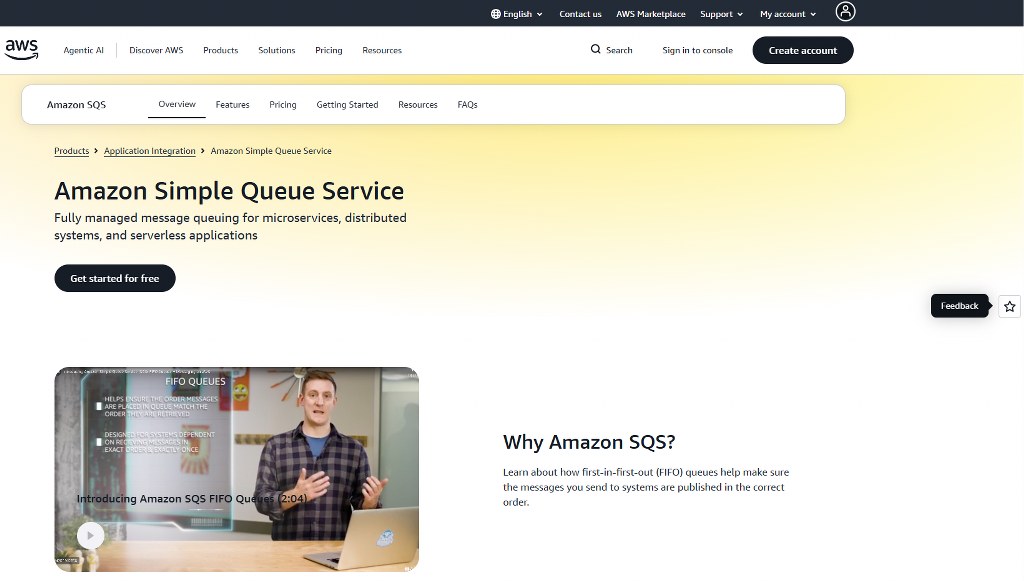Follow the Application Integration breadcrumb
1024x581 pixels.
[x=150, y=151]
